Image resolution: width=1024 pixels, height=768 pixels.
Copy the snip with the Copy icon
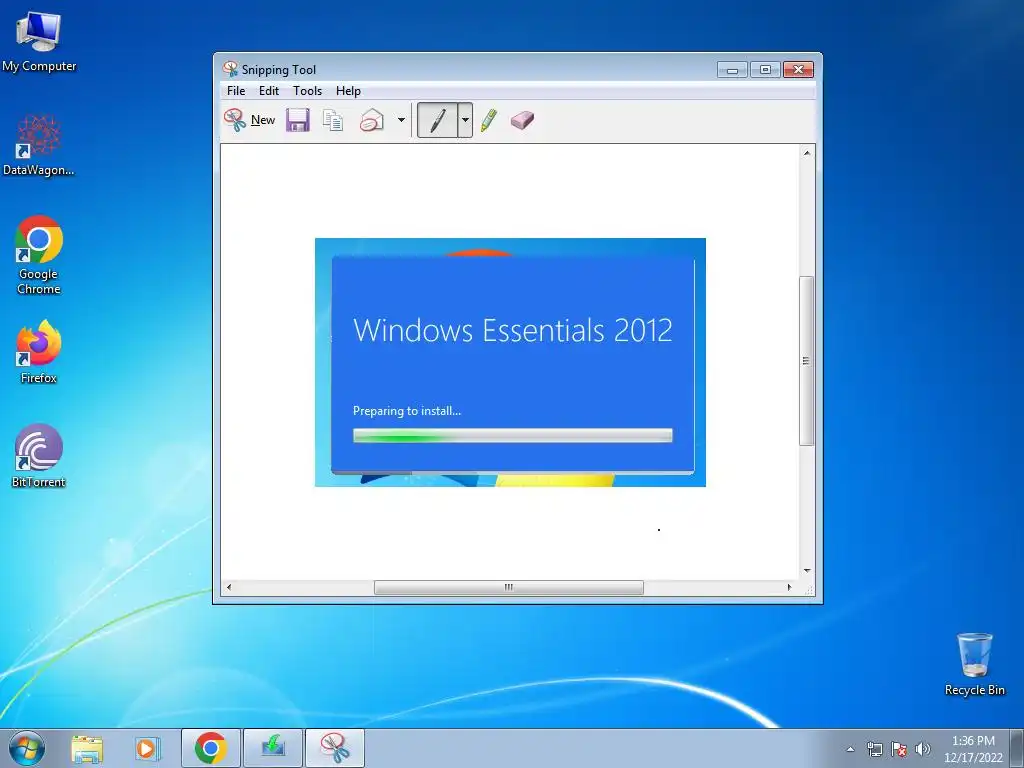click(x=333, y=120)
